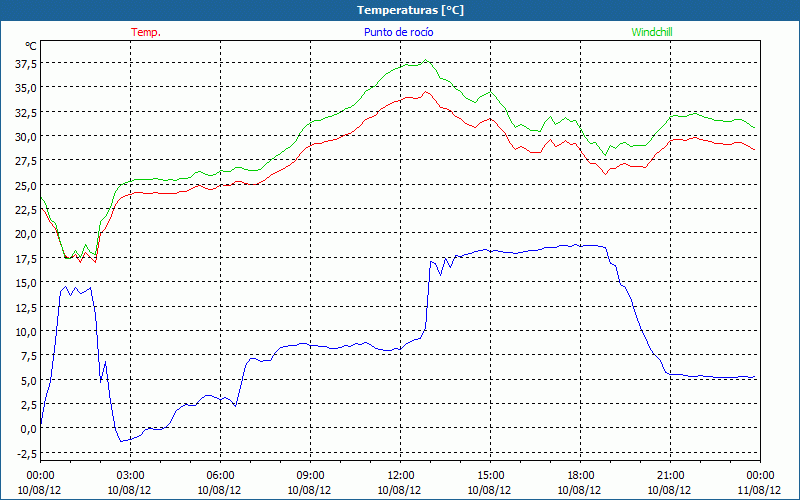The width and height of the screenshot is (800, 500).
Task: Click the 22,5 y-axis value
Action: (x=27, y=210)
